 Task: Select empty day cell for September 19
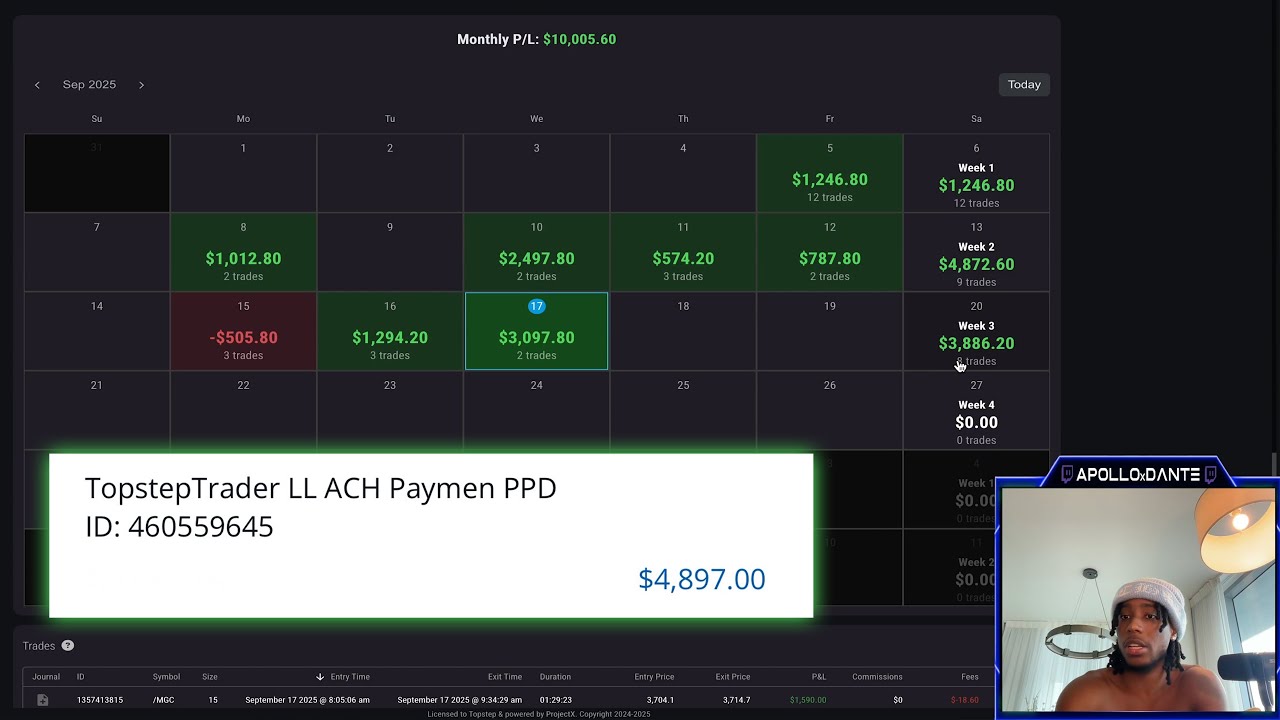(x=830, y=331)
